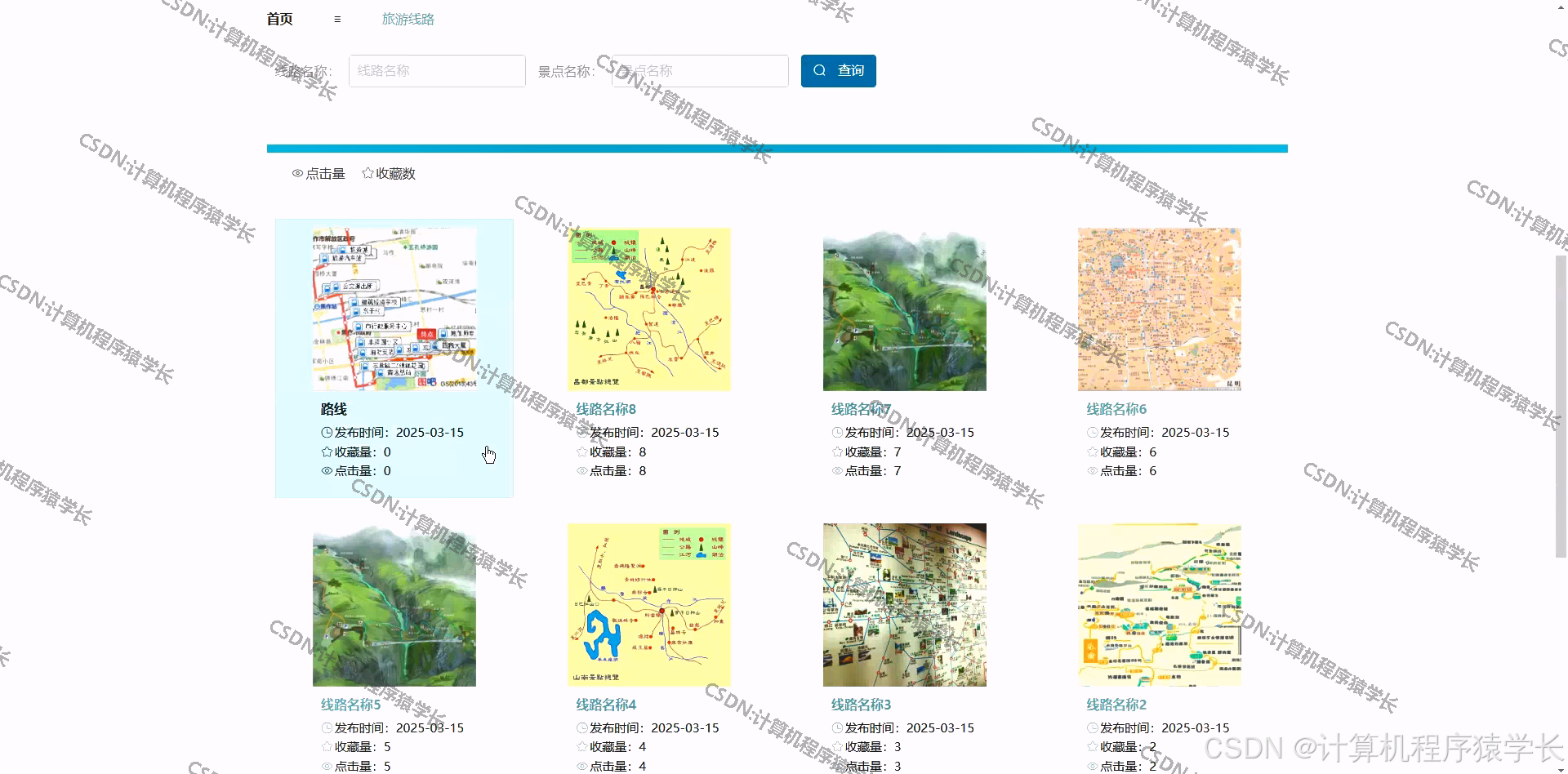This screenshot has height=774, width=1568.
Task: Click the star icon on 线路名称7 card
Action: click(x=837, y=451)
